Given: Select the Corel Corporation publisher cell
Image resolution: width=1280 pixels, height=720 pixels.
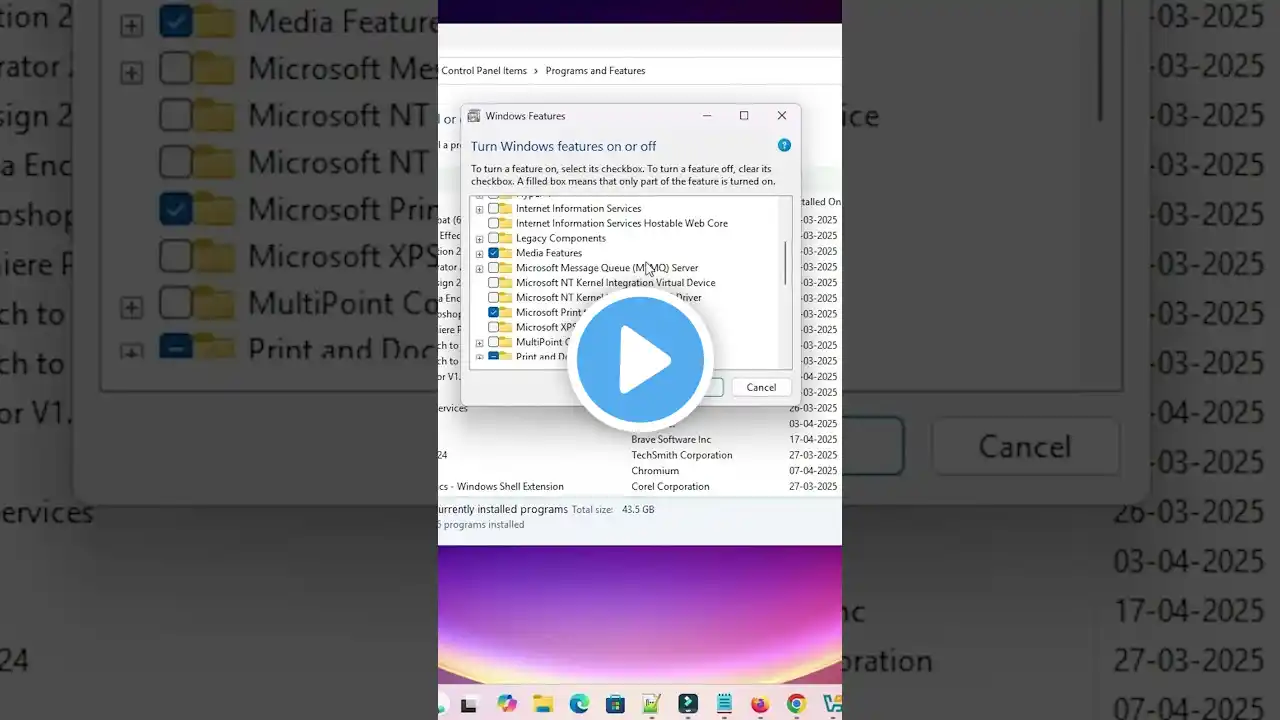Looking at the screenshot, I should pos(670,487).
